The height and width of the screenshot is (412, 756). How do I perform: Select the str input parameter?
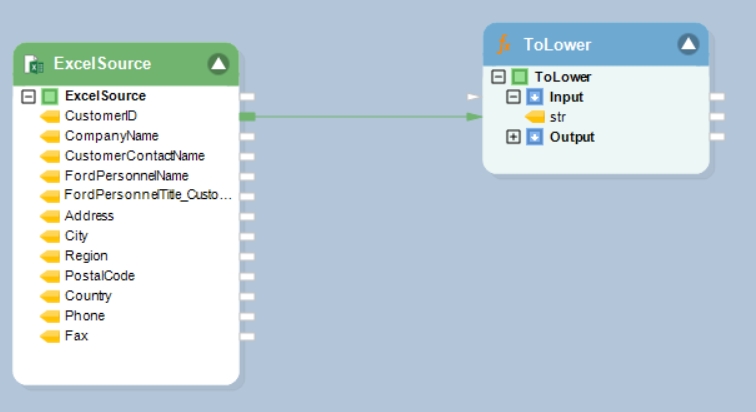(557, 117)
